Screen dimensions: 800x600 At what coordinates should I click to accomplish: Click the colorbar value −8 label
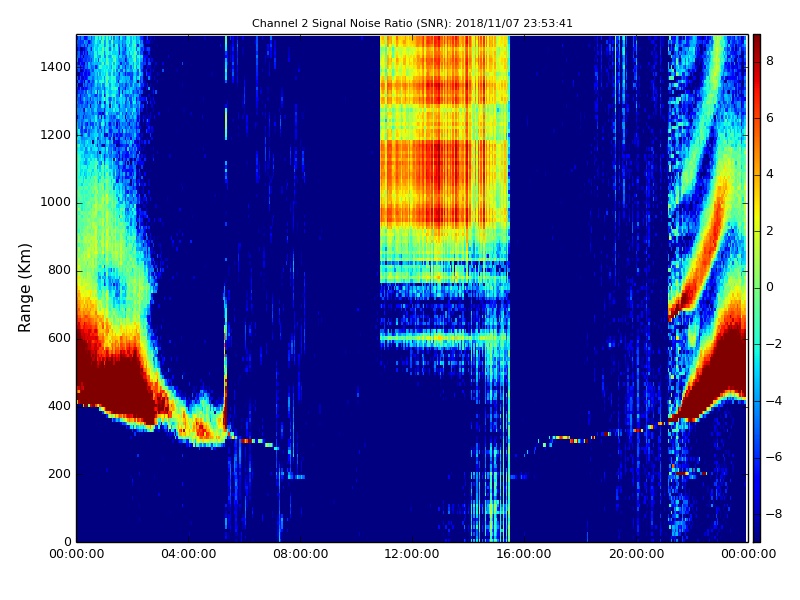(x=774, y=514)
